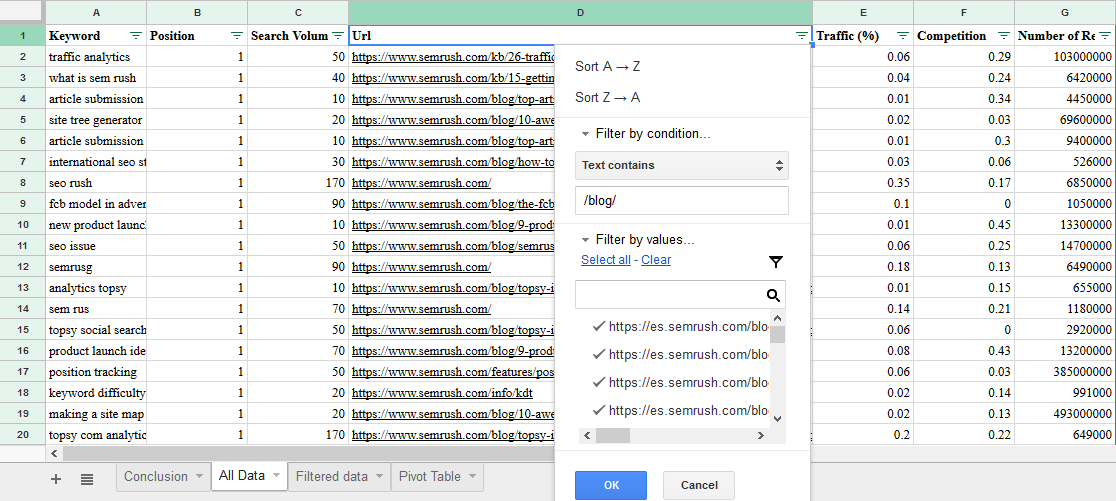This screenshot has height=501, width=1116.
Task: Open the Text contains condition dropdown
Action: tap(682, 165)
